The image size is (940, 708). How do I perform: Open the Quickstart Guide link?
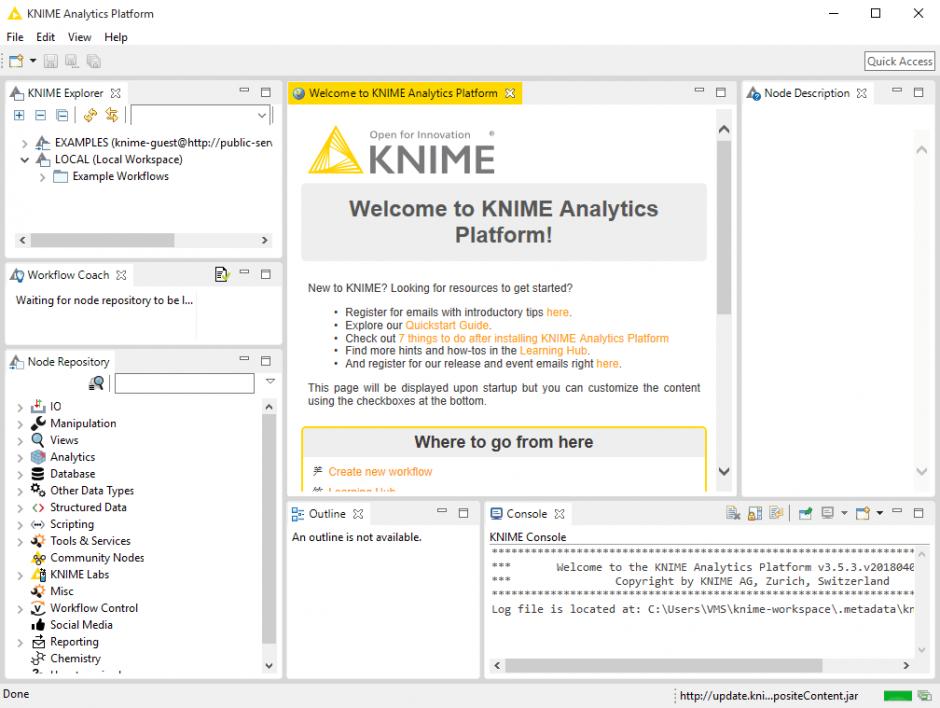[447, 326]
